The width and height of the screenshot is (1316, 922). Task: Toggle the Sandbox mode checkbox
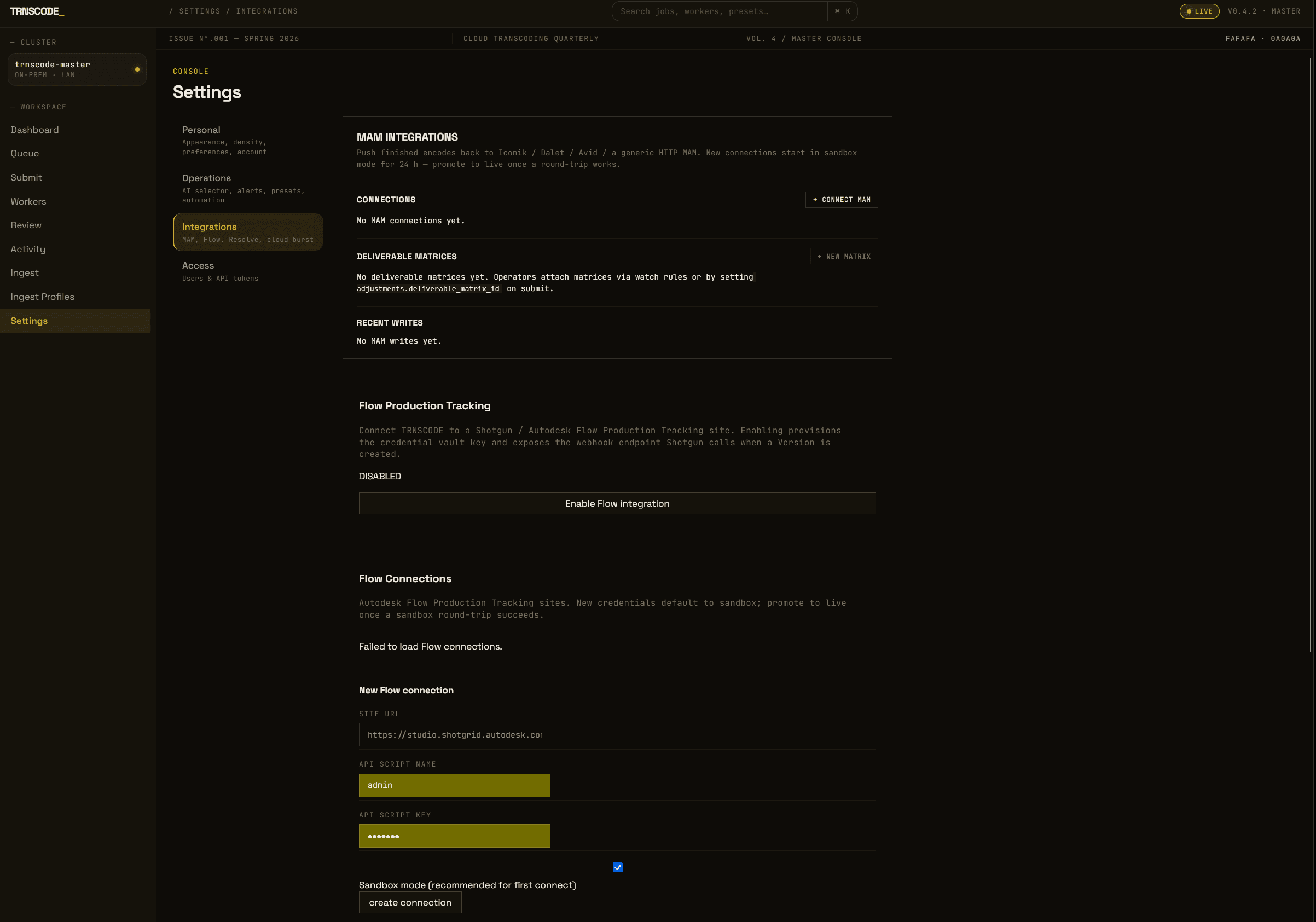click(617, 867)
